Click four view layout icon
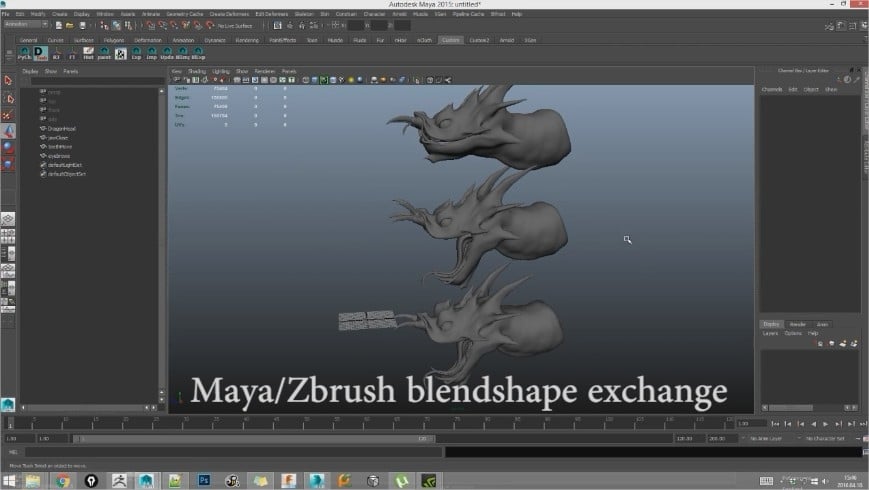 tap(8, 236)
